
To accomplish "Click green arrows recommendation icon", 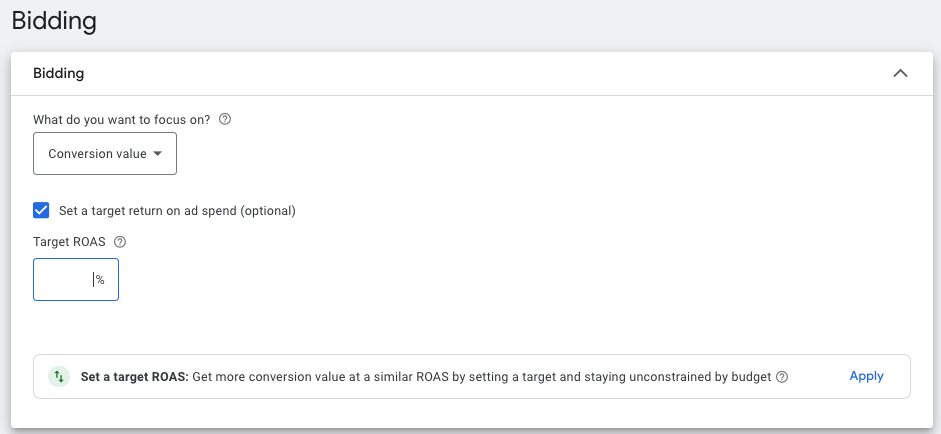I will tap(59, 377).
